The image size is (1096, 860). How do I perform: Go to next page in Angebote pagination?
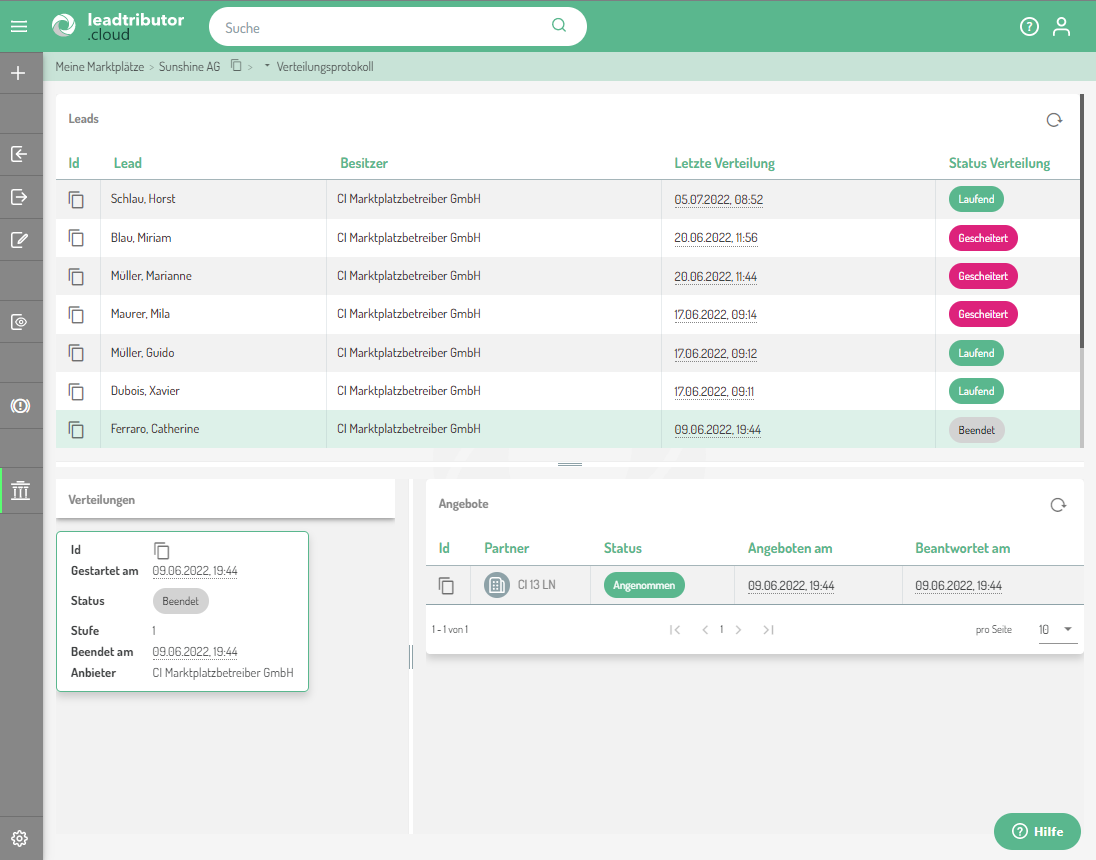pyautogui.click(x=739, y=630)
